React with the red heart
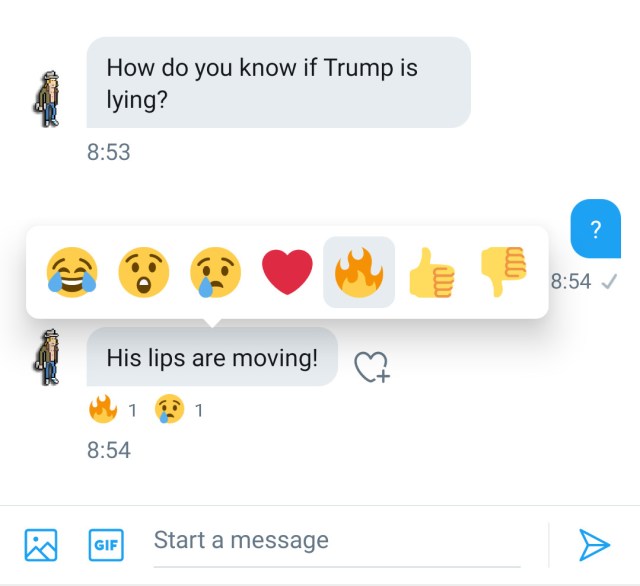The image size is (640, 586). pyautogui.click(x=287, y=272)
